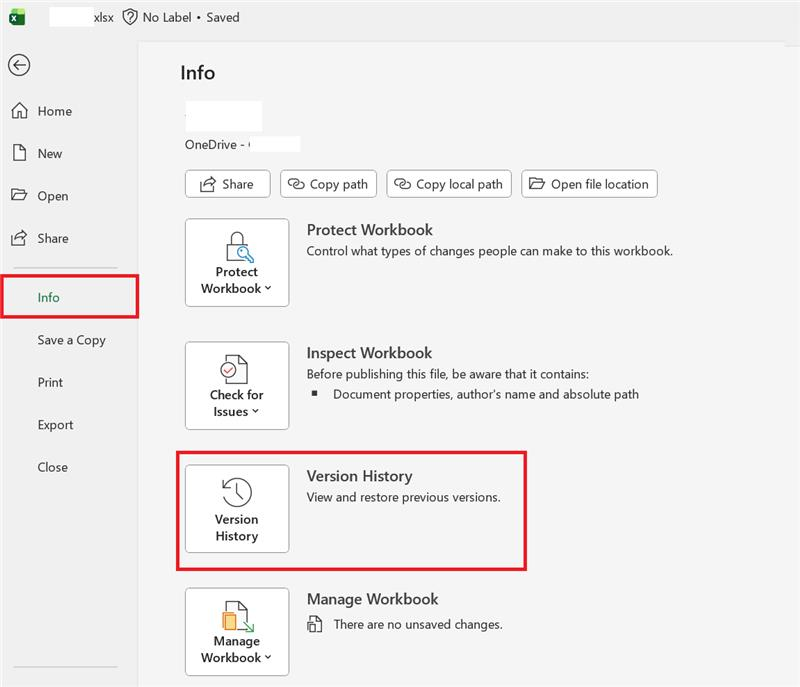The image size is (800, 687).
Task: Click the Open file location button
Action: pos(589,184)
